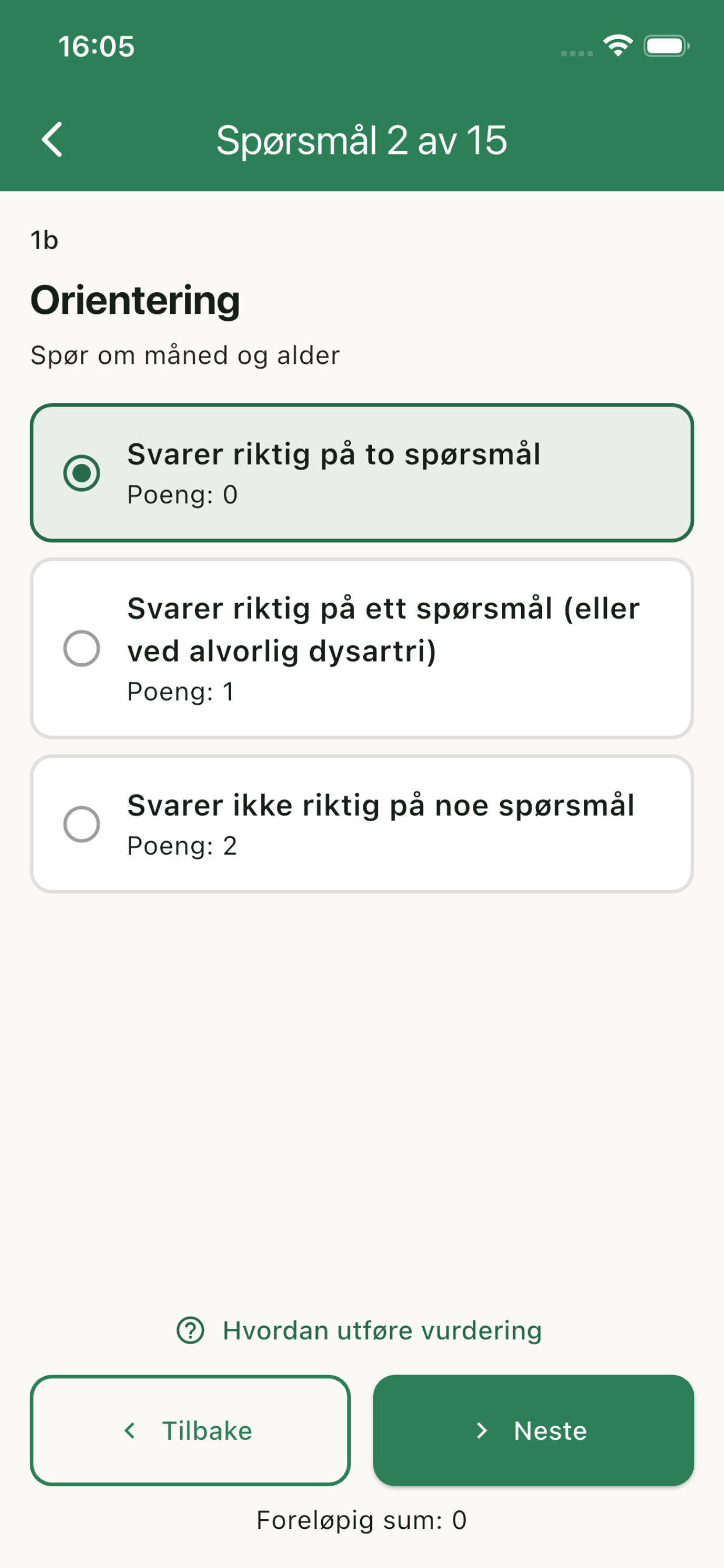Tap the 'Foreløpig sum: 0' text

(361, 1520)
